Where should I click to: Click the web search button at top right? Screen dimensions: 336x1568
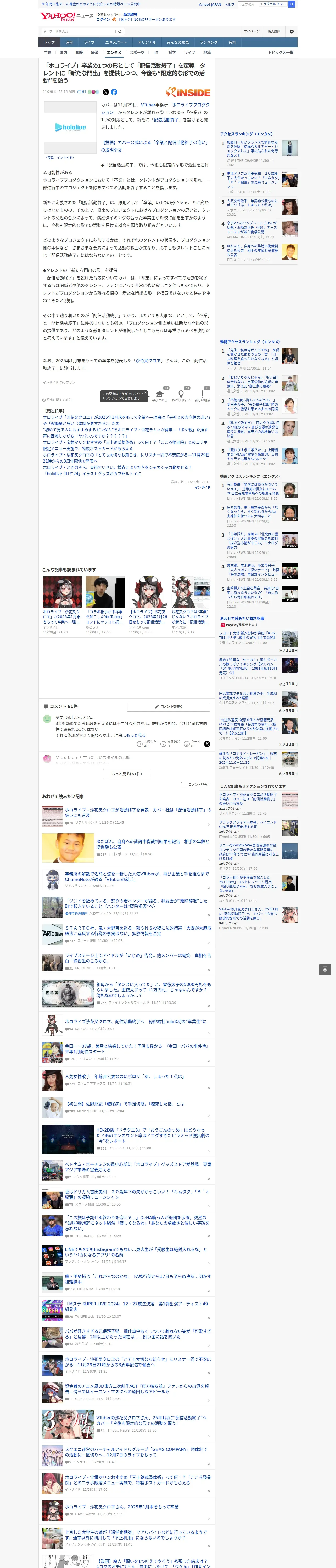(x=292, y=4)
